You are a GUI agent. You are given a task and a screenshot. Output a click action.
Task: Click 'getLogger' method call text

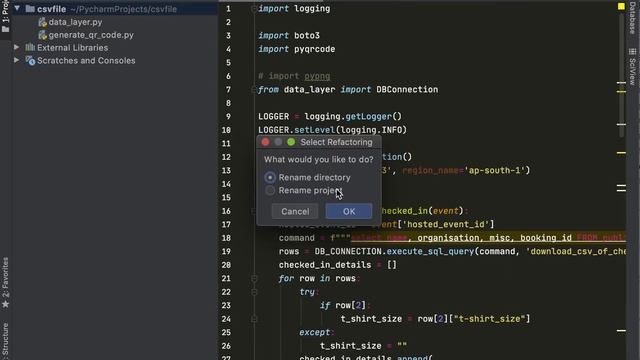point(368,117)
